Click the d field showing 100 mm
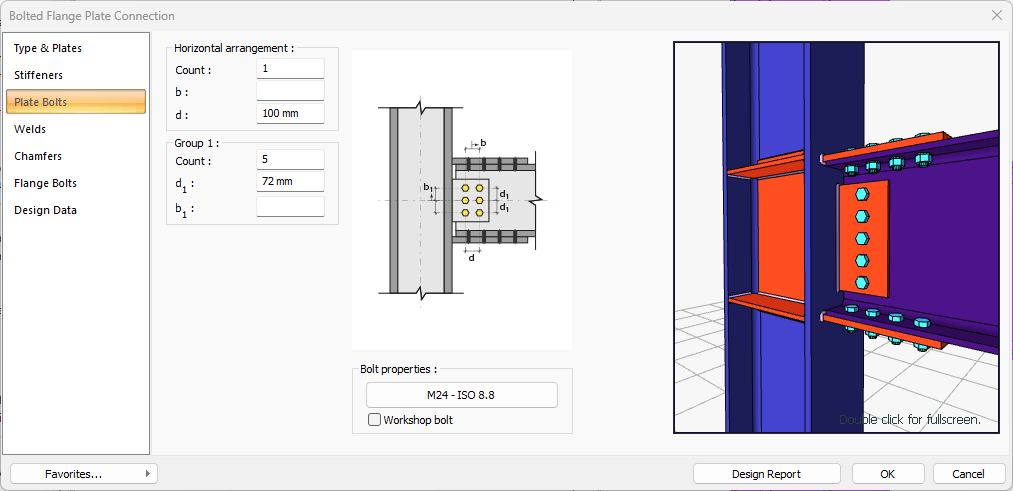 pos(290,114)
